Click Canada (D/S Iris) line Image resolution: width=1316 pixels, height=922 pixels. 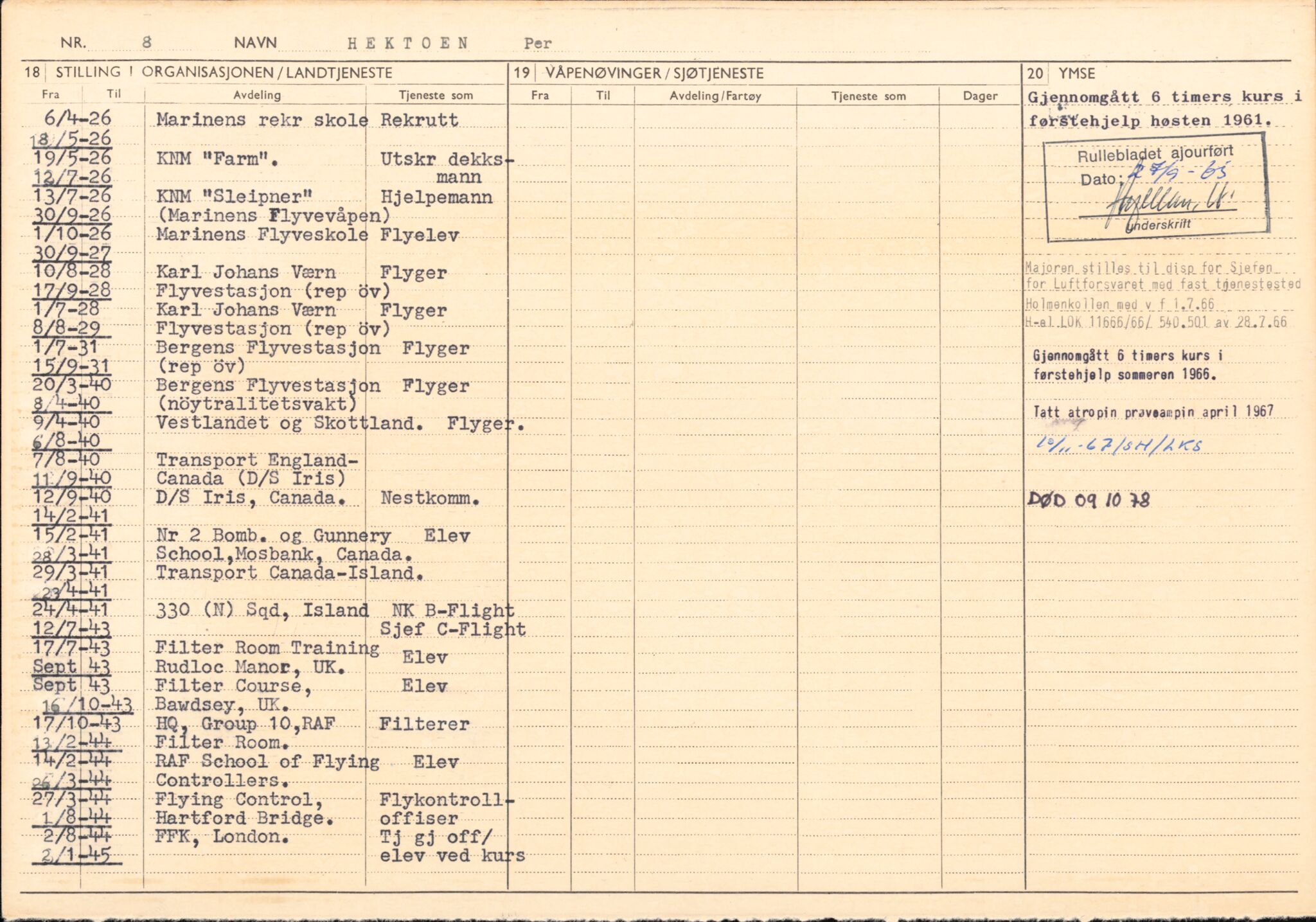tap(251, 479)
